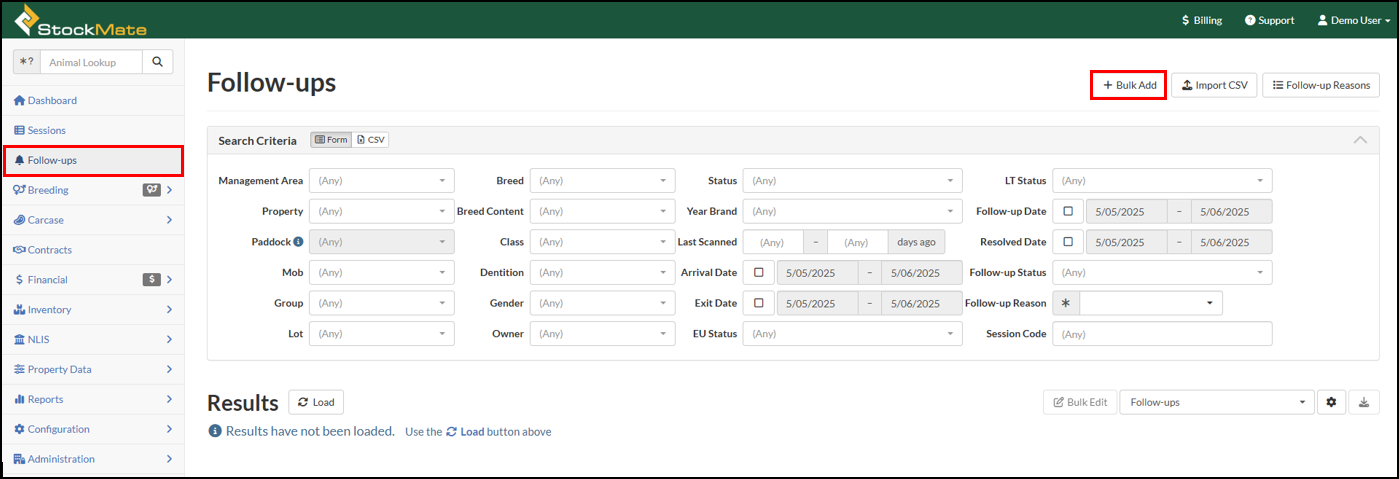Open the Lot dropdown

pyautogui.click(x=382, y=334)
